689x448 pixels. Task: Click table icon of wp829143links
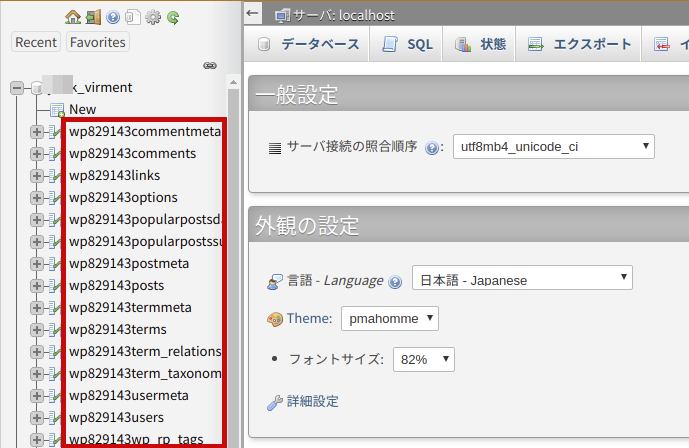pyautogui.click(x=54, y=175)
